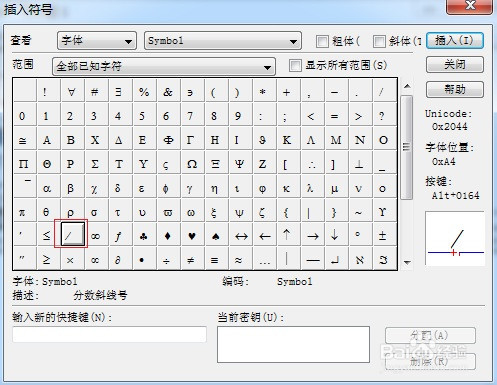Click the symbol grid scrollbar up arrow

click(x=407, y=86)
